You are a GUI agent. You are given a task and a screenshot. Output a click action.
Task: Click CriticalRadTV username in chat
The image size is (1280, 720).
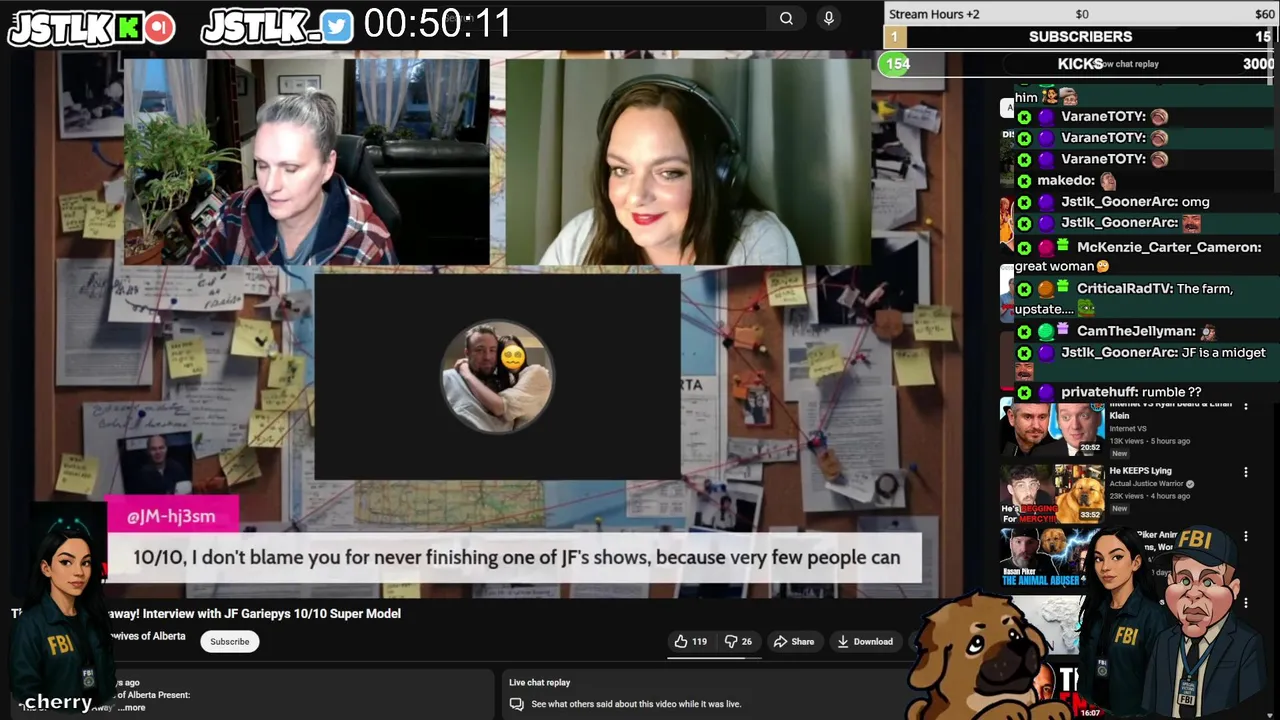tap(1124, 289)
